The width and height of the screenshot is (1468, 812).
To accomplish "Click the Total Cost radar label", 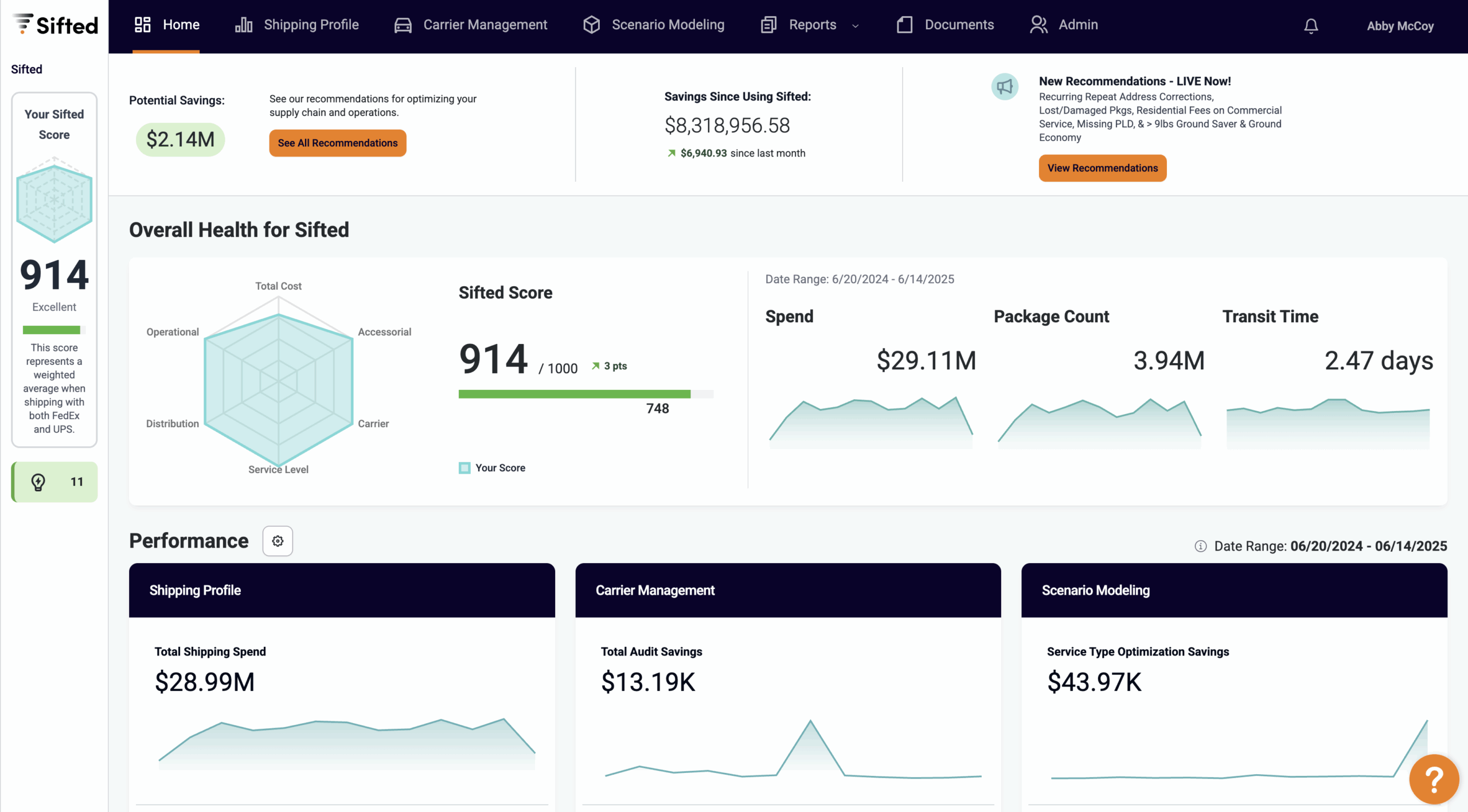I will pos(278,286).
